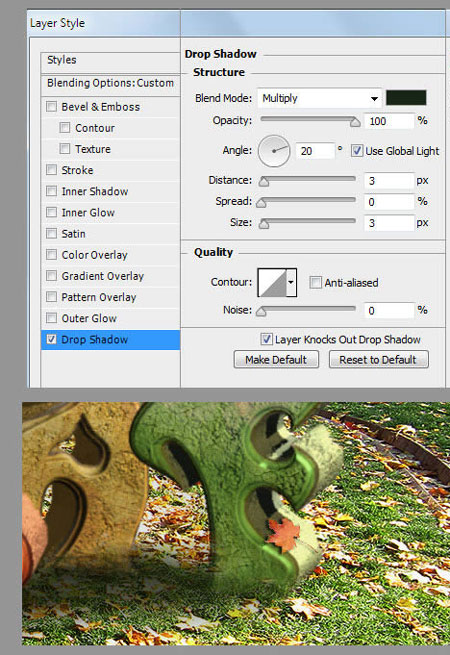Viewport: 450px width, 655px height.
Task: Tick the Texture checkbox
Action: [65, 148]
